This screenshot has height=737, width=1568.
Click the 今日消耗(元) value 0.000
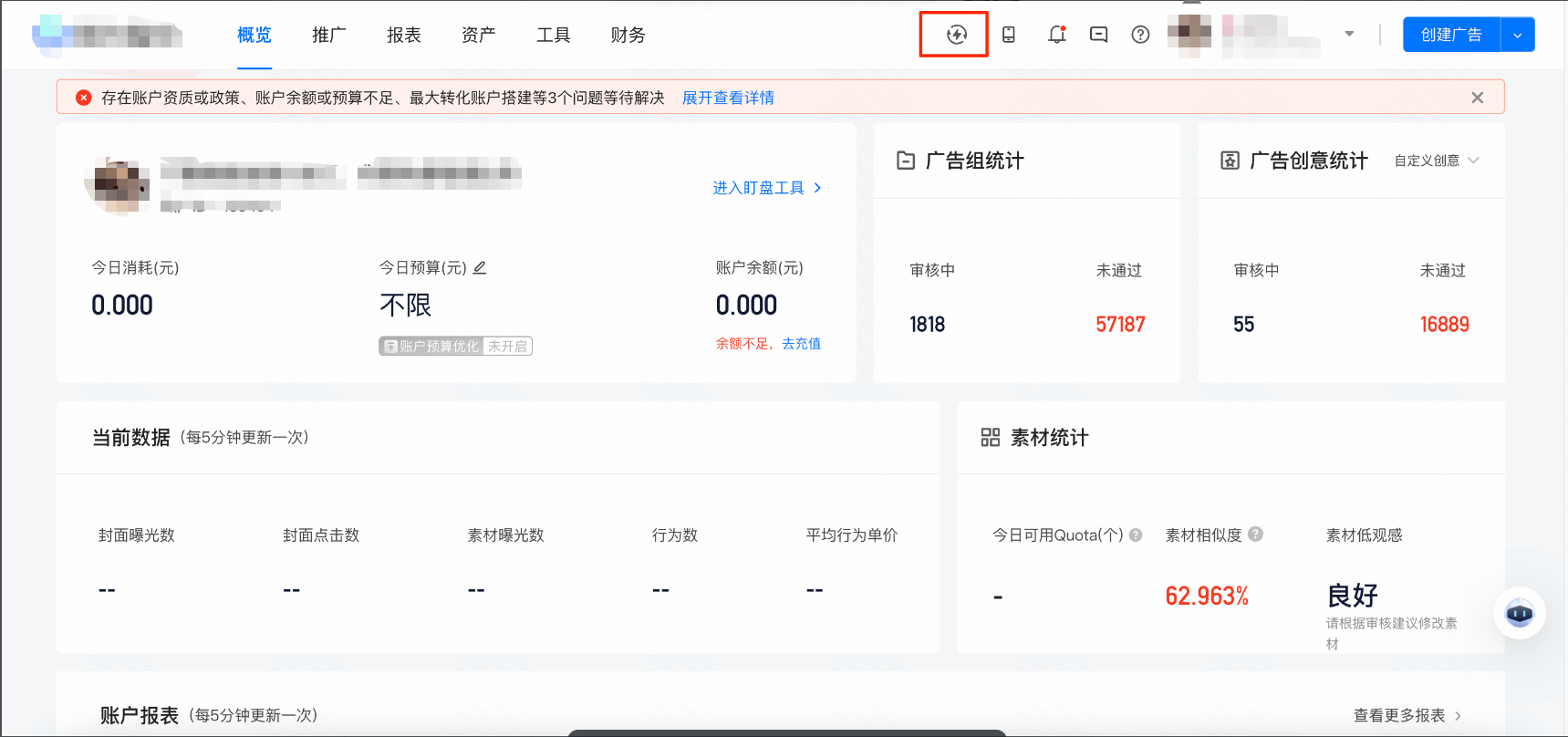pyautogui.click(x=122, y=306)
